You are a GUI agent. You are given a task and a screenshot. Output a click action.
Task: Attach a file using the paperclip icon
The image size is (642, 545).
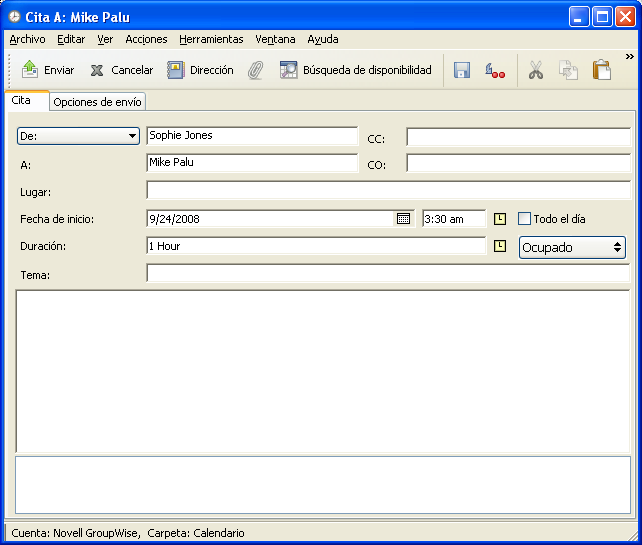point(256,70)
